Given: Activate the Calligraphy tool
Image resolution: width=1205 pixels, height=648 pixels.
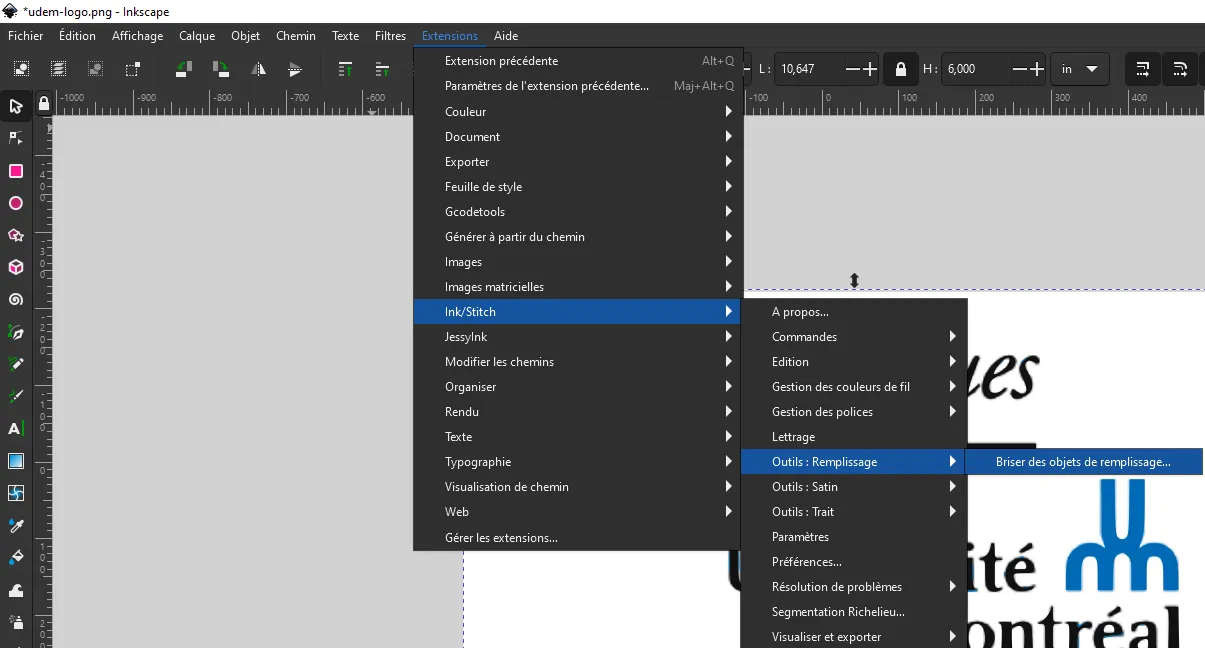Looking at the screenshot, I should (16, 397).
